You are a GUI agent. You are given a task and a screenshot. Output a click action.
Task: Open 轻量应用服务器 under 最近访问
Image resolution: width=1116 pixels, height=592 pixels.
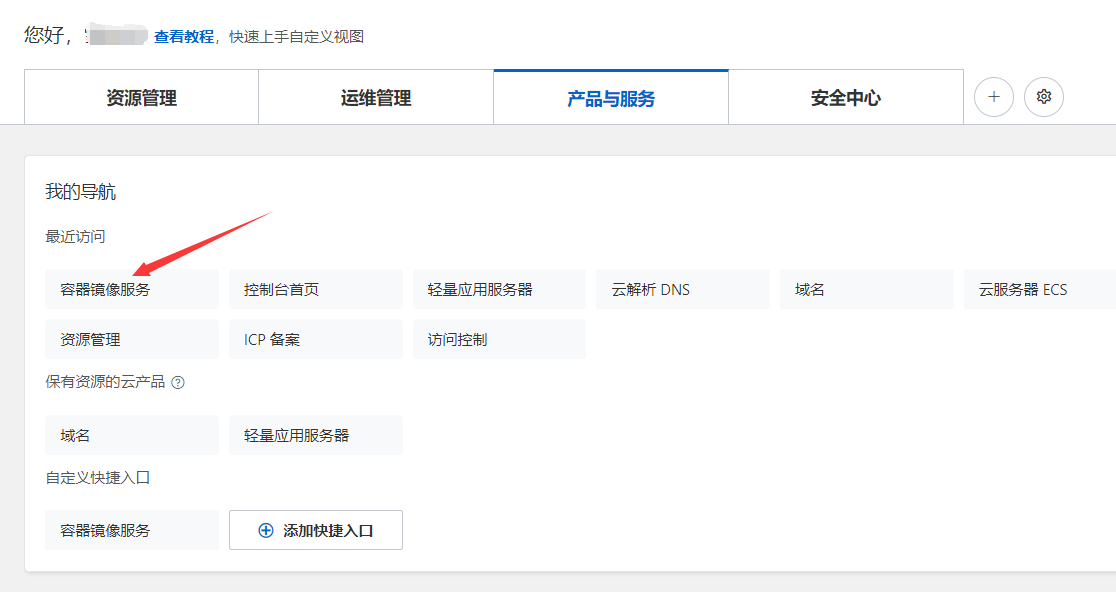click(x=499, y=289)
